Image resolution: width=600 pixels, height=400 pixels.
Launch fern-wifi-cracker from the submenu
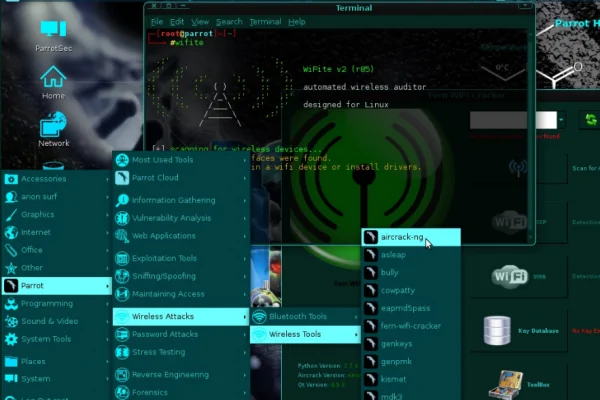click(x=410, y=326)
